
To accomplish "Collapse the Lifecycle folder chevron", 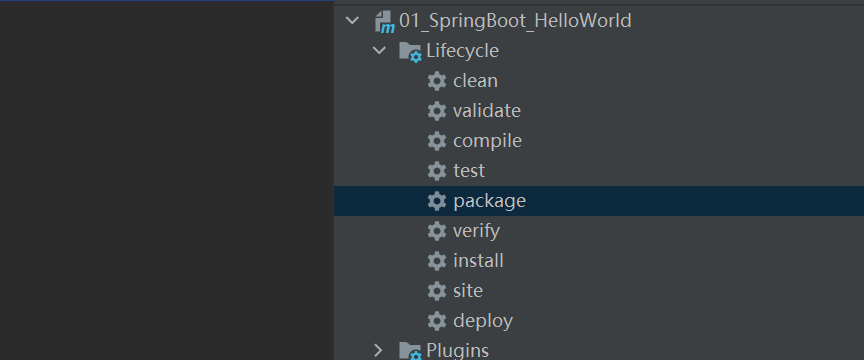I will [x=379, y=51].
